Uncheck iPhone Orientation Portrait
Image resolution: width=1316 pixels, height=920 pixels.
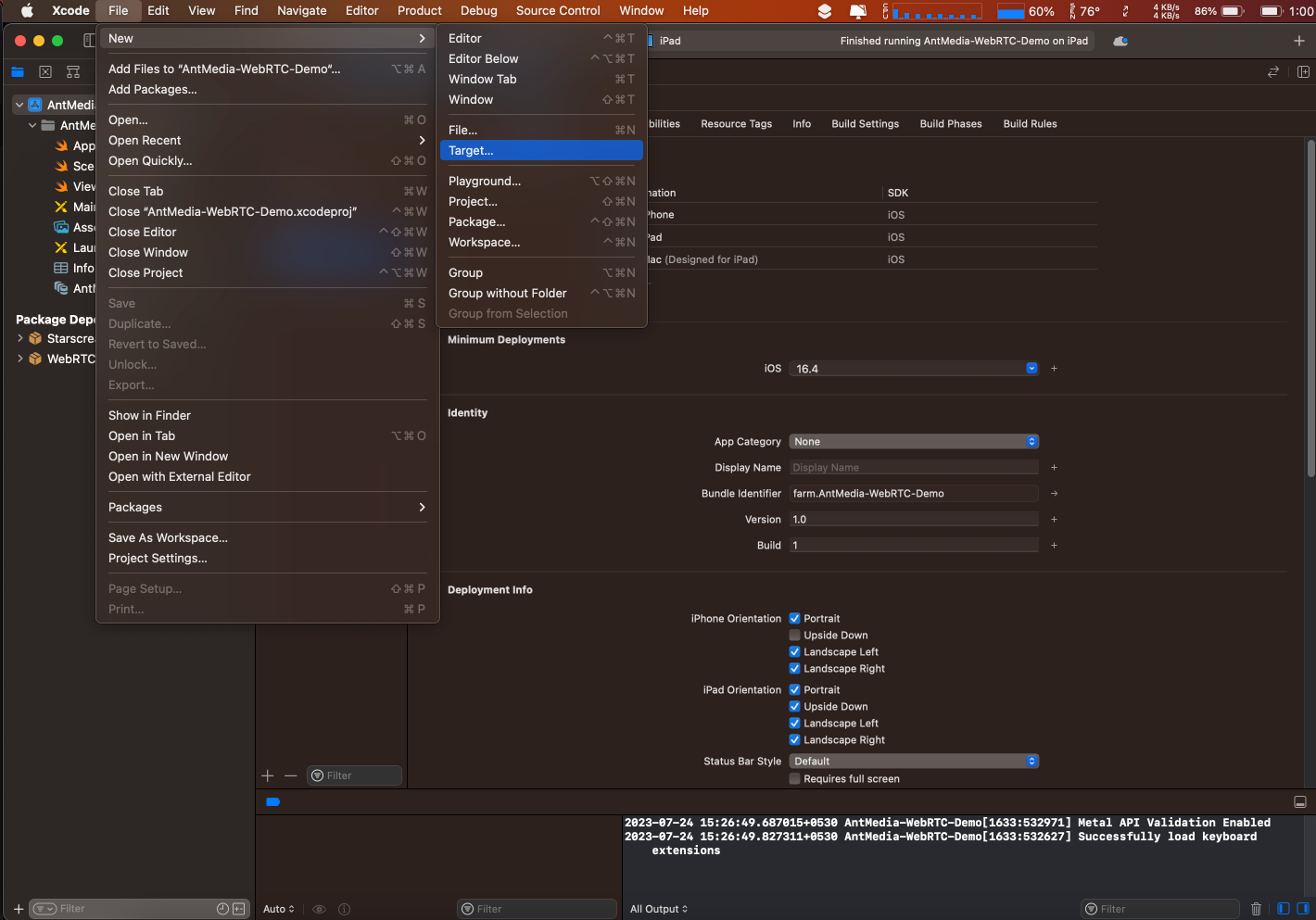point(794,619)
